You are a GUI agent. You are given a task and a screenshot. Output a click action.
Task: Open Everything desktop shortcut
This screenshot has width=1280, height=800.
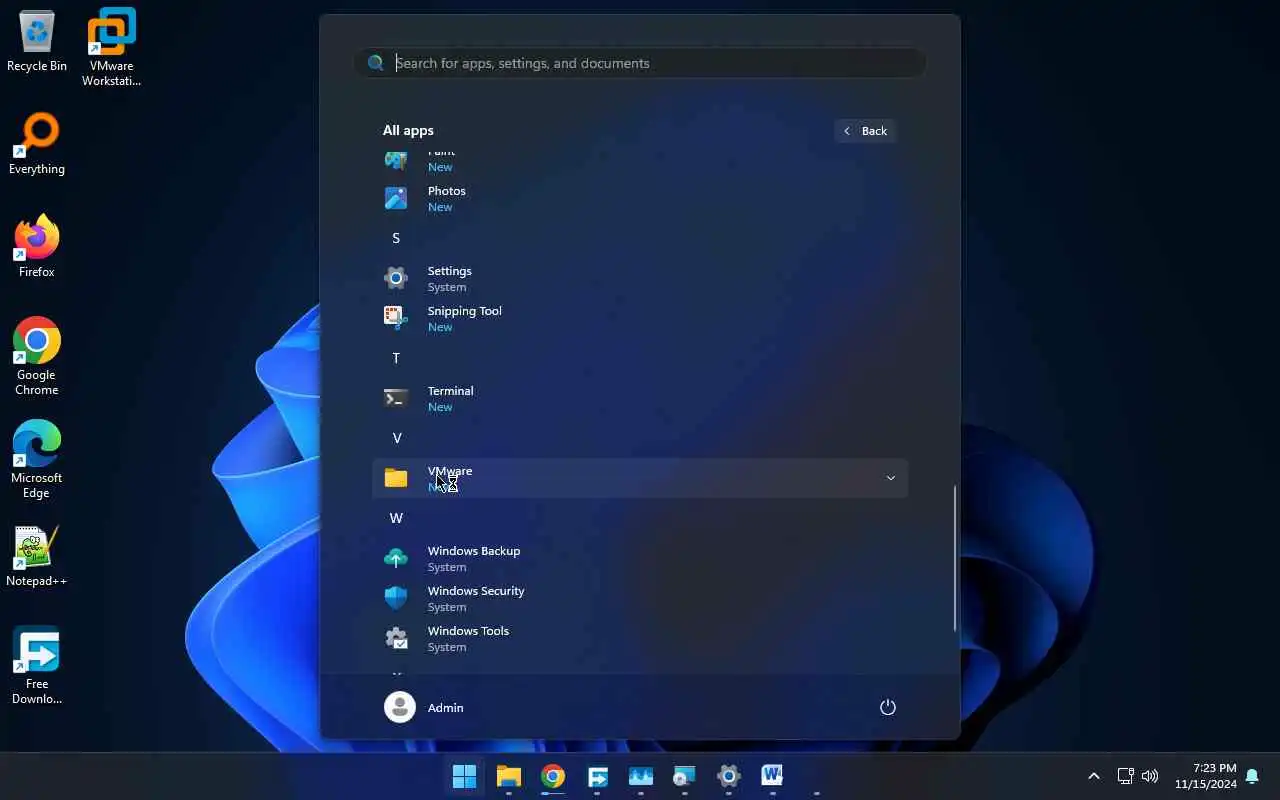tap(37, 145)
